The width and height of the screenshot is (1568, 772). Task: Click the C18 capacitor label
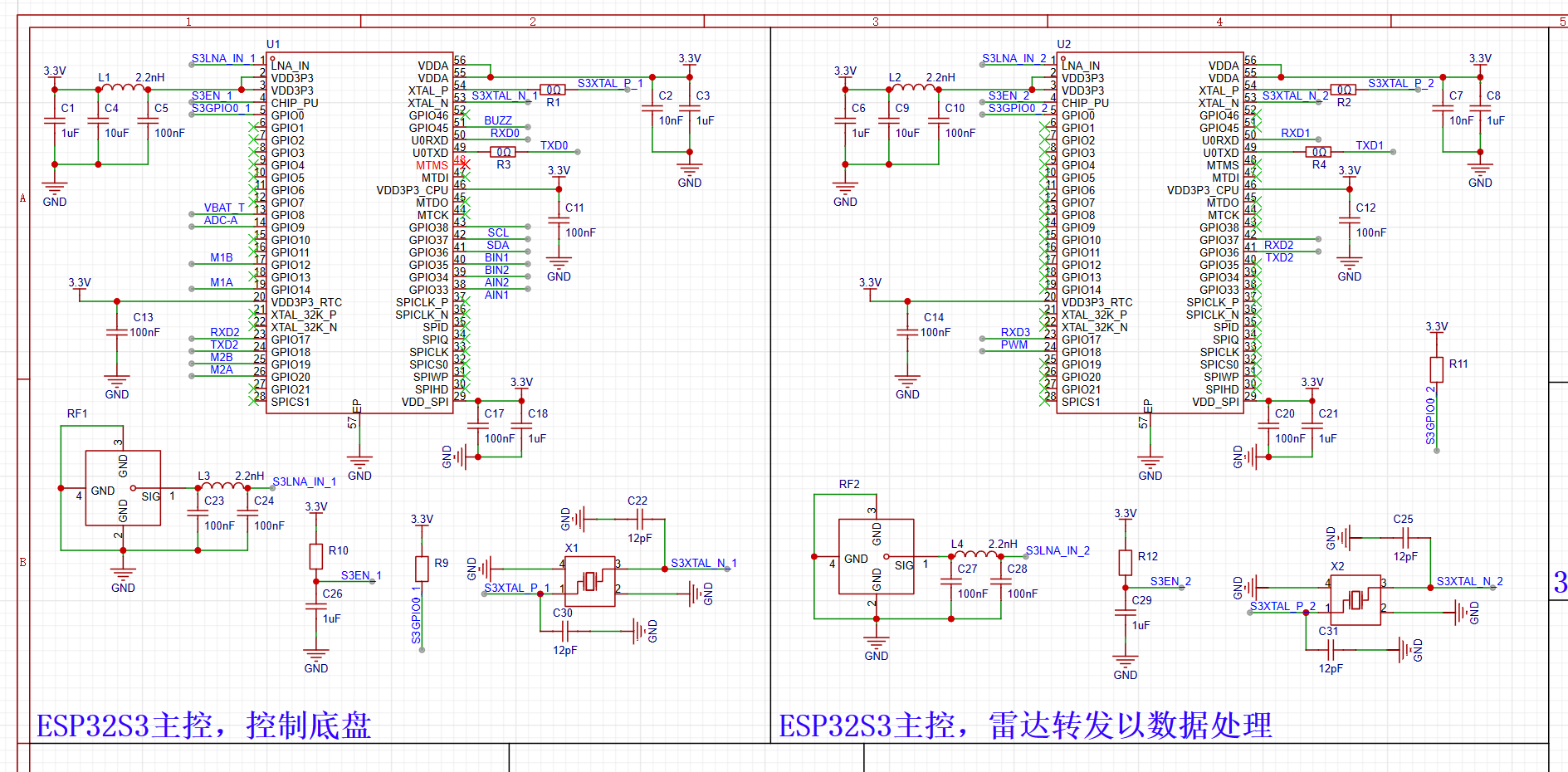[538, 413]
